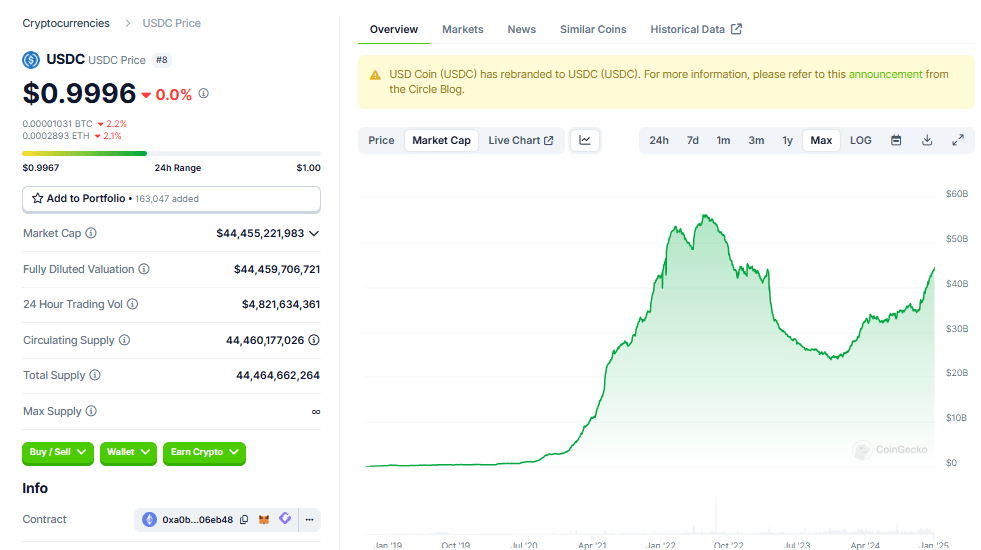
Task: Open more contract options ellipsis
Action: pos(310,519)
